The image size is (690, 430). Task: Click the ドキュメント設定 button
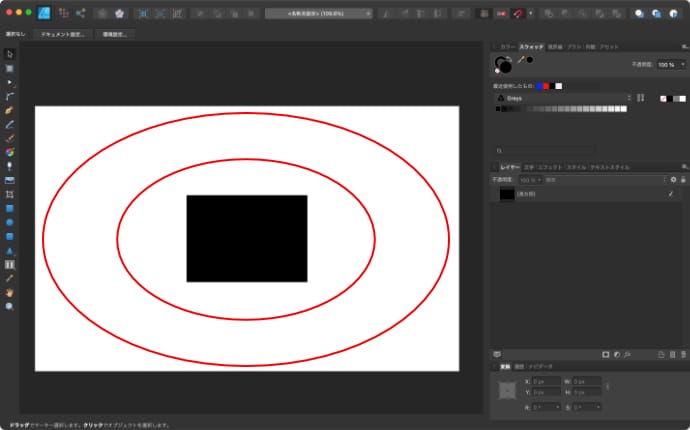pos(63,34)
